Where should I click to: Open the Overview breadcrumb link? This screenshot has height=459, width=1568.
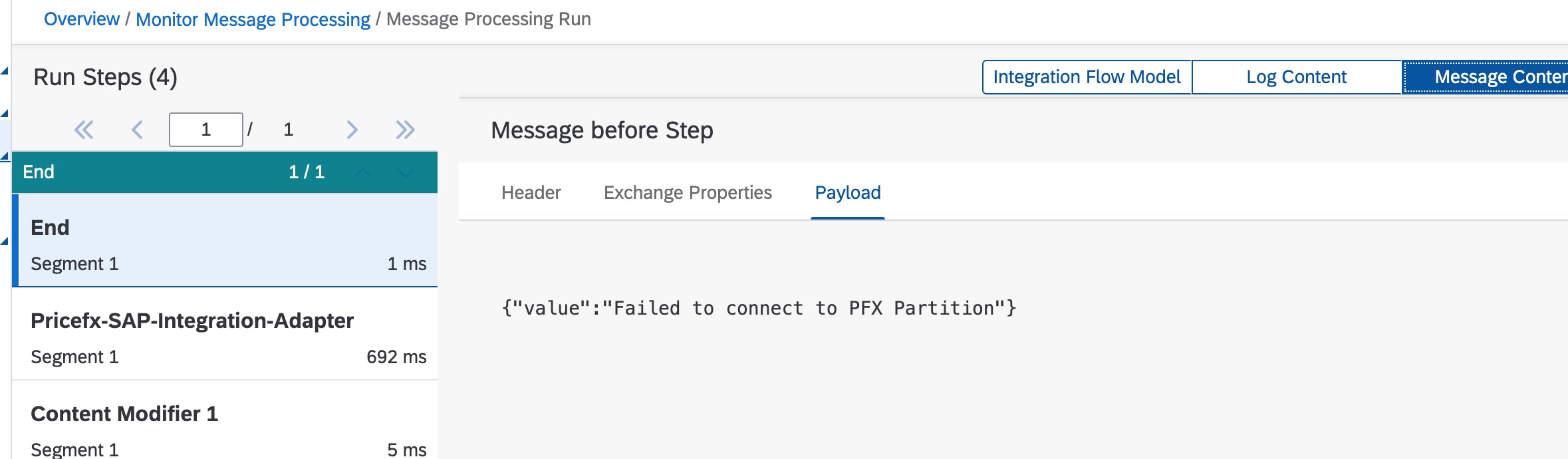[82, 19]
